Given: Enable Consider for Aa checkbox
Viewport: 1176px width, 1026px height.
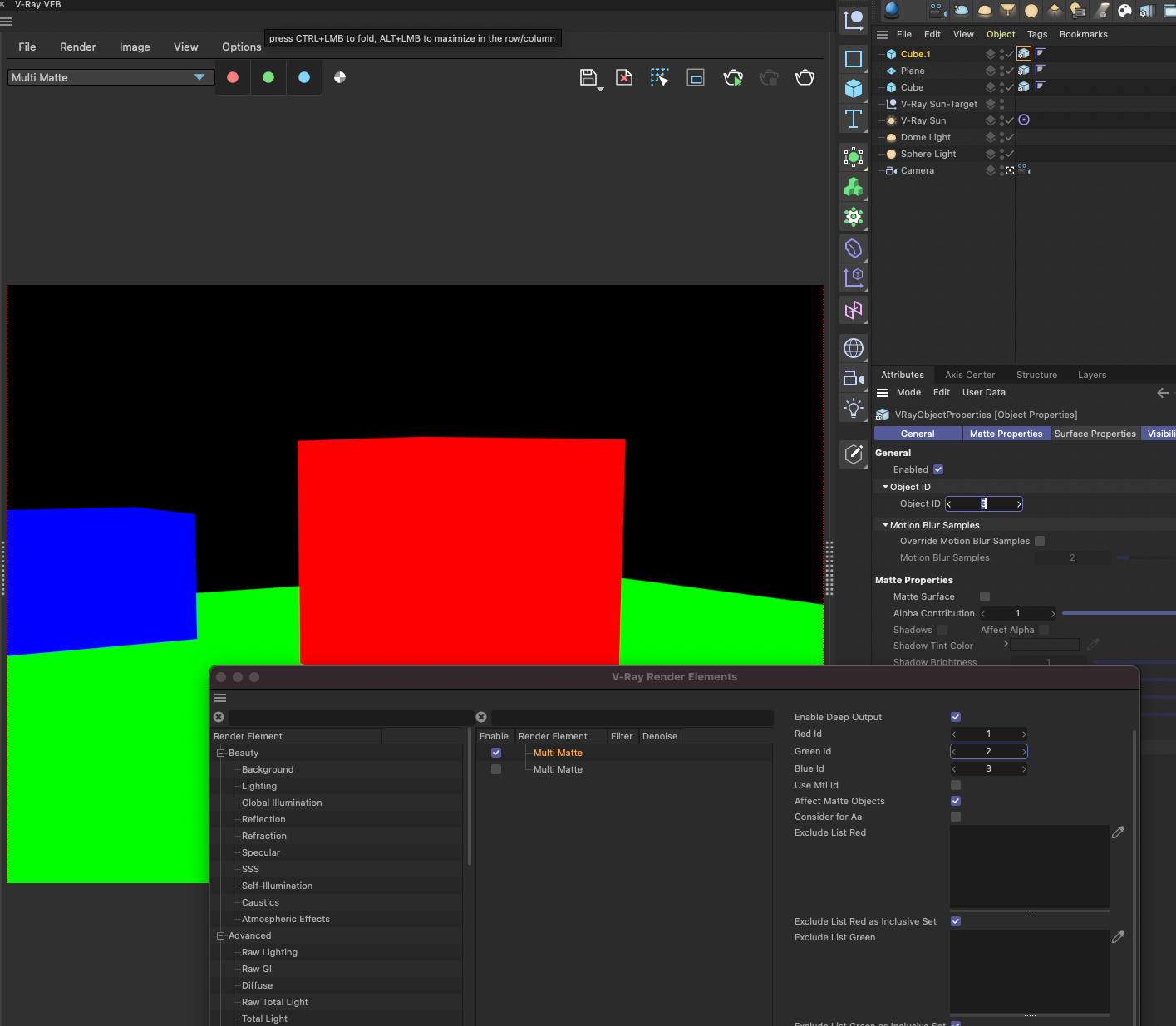Looking at the screenshot, I should click(x=956, y=817).
